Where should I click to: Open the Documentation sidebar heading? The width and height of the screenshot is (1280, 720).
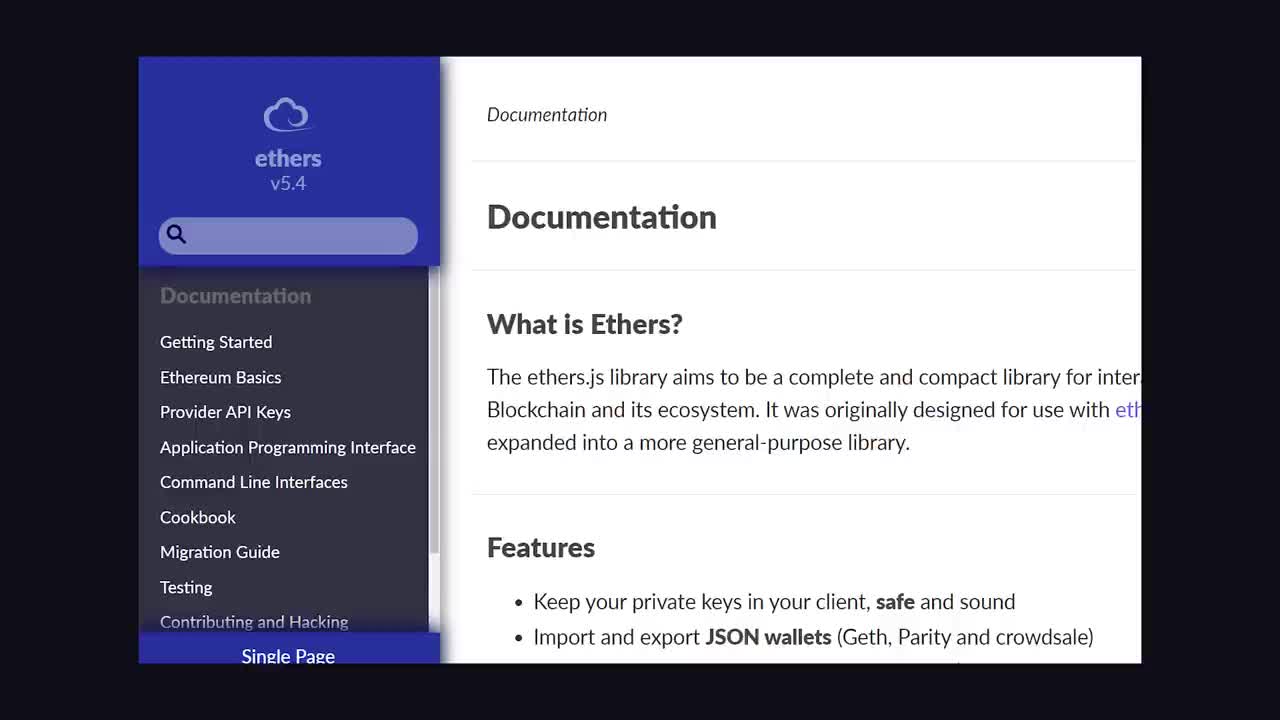pyautogui.click(x=235, y=296)
